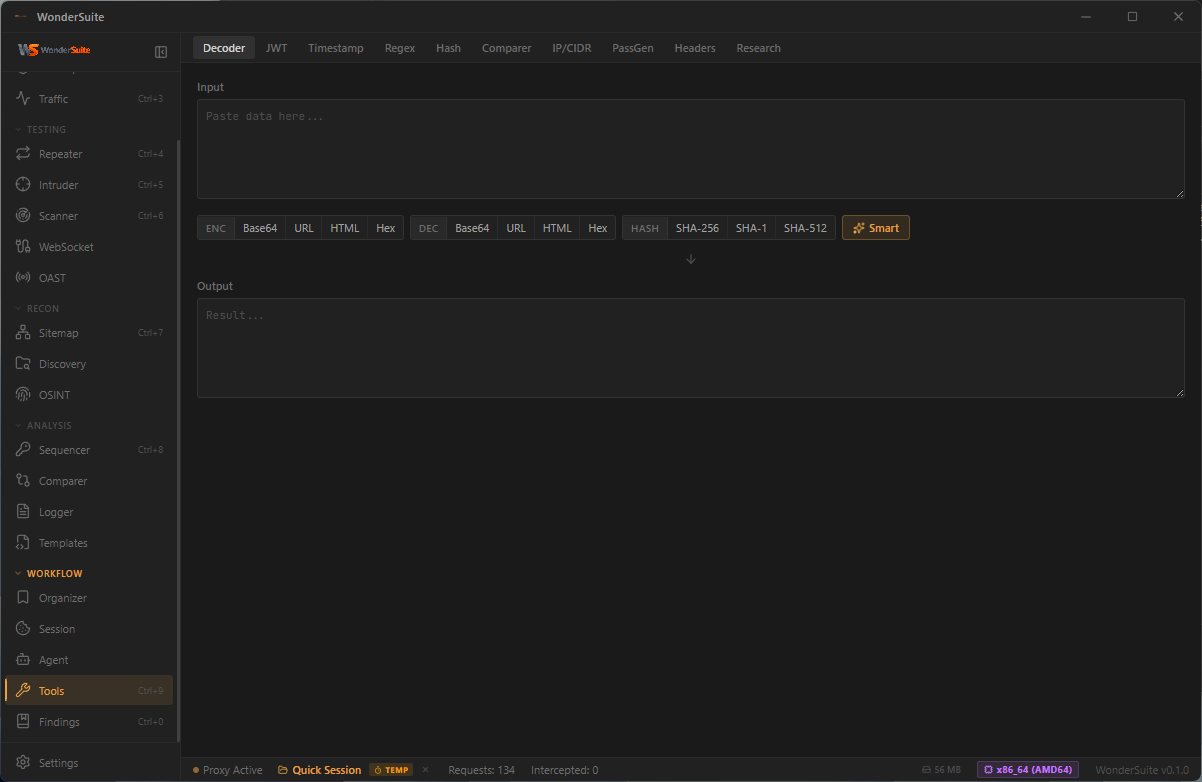Open Settings via the gear icon
This screenshot has height=782, width=1202.
pos(23,763)
